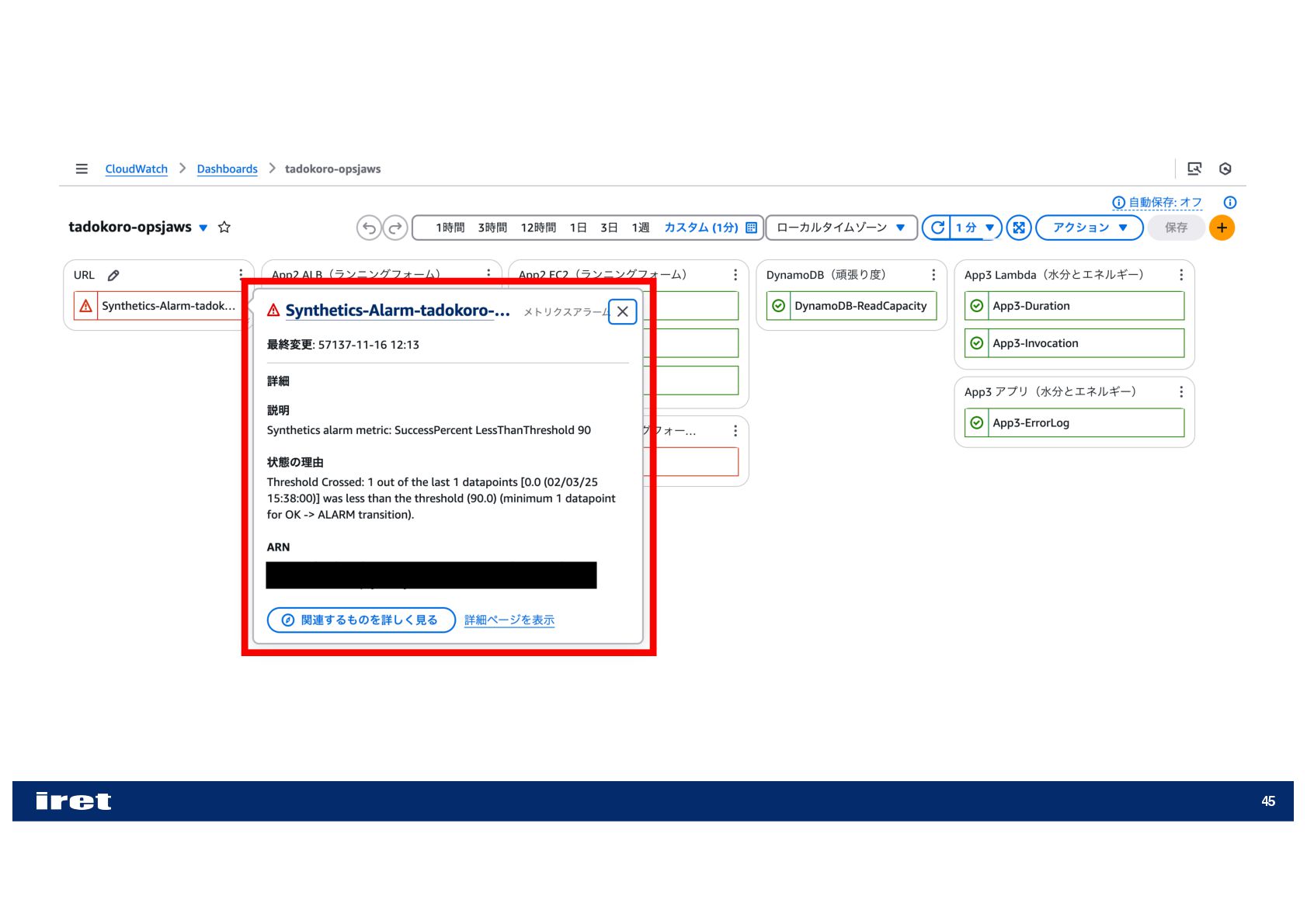This screenshot has height=924, width=1307.
Task: Refresh the dashboard now
Action: [x=937, y=228]
